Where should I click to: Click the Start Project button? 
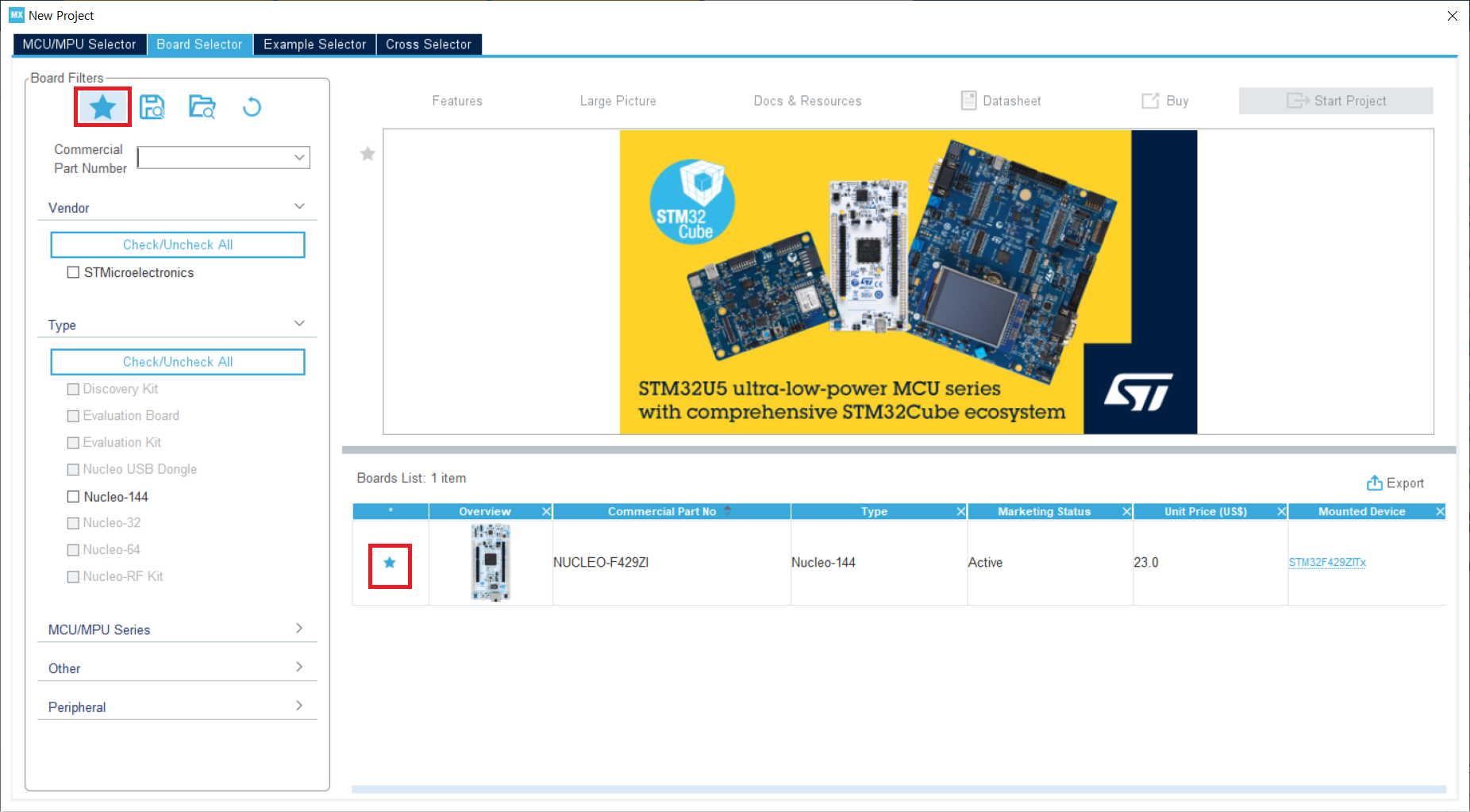click(1336, 101)
